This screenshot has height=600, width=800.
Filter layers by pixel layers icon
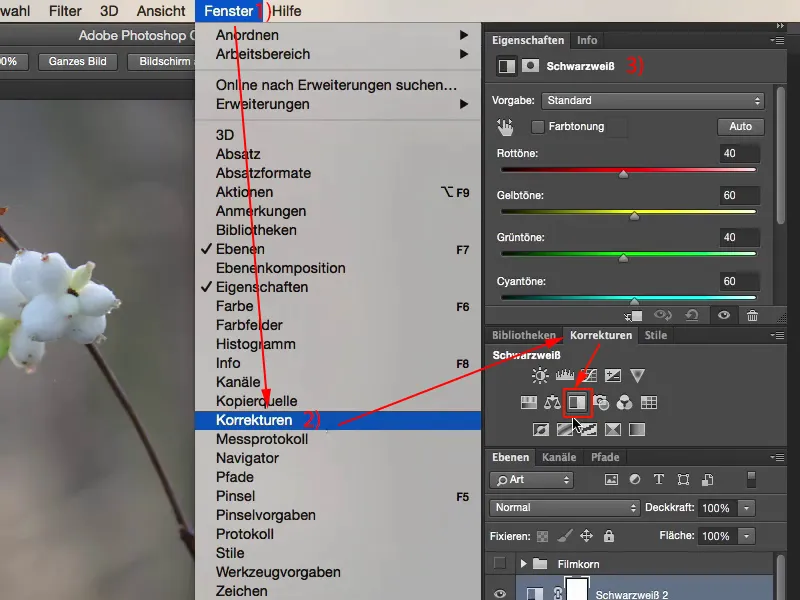(x=611, y=480)
